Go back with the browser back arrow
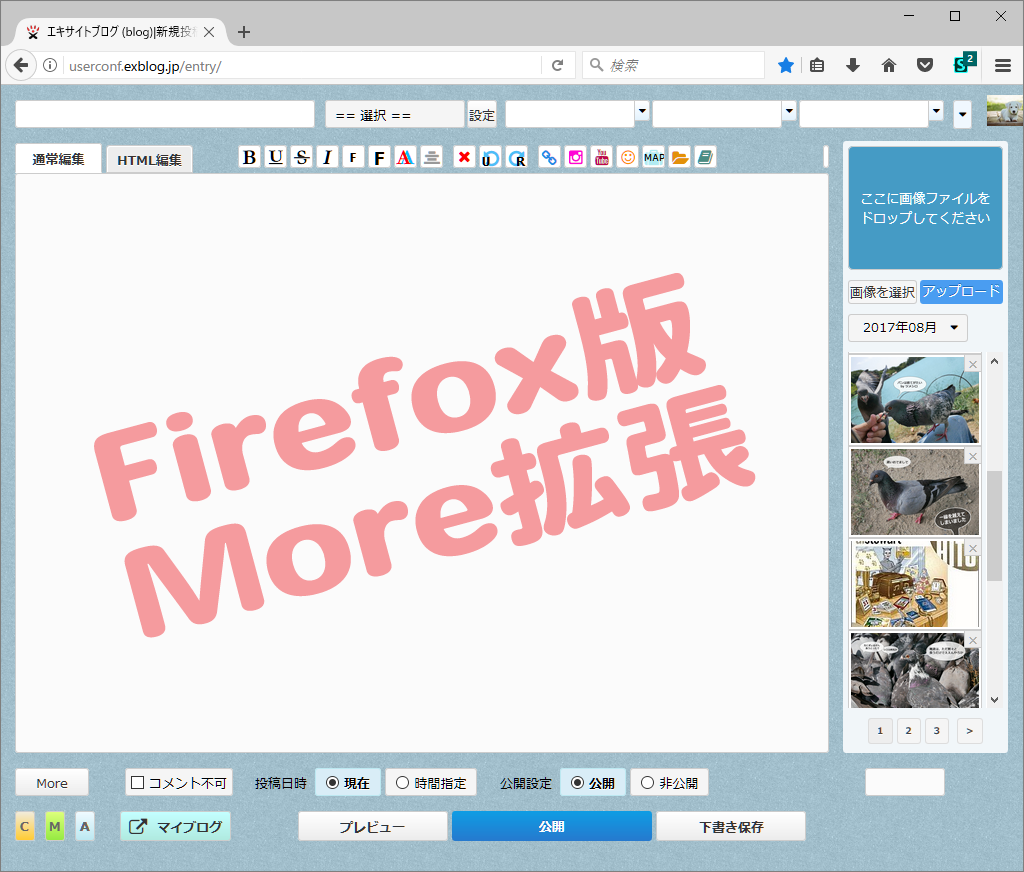The height and width of the screenshot is (872, 1024). 21,65
